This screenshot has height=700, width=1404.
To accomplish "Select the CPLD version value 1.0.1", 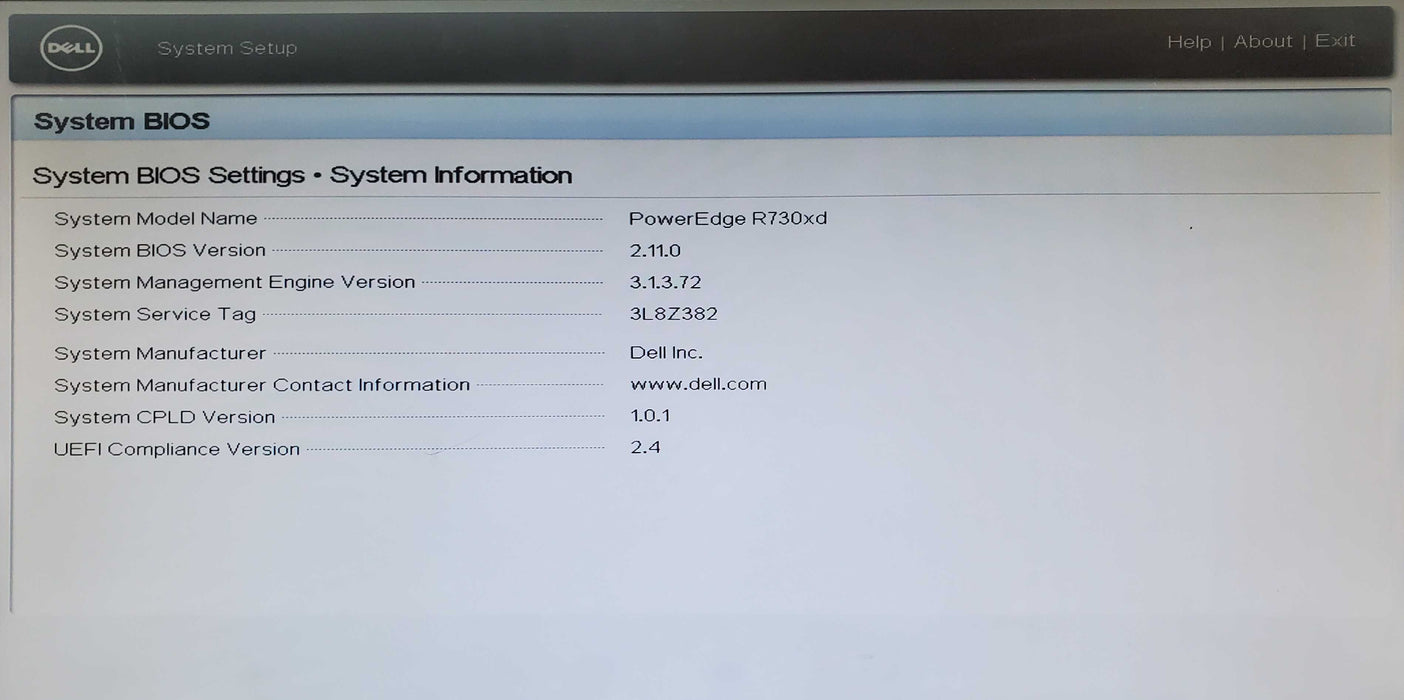I will pos(650,416).
